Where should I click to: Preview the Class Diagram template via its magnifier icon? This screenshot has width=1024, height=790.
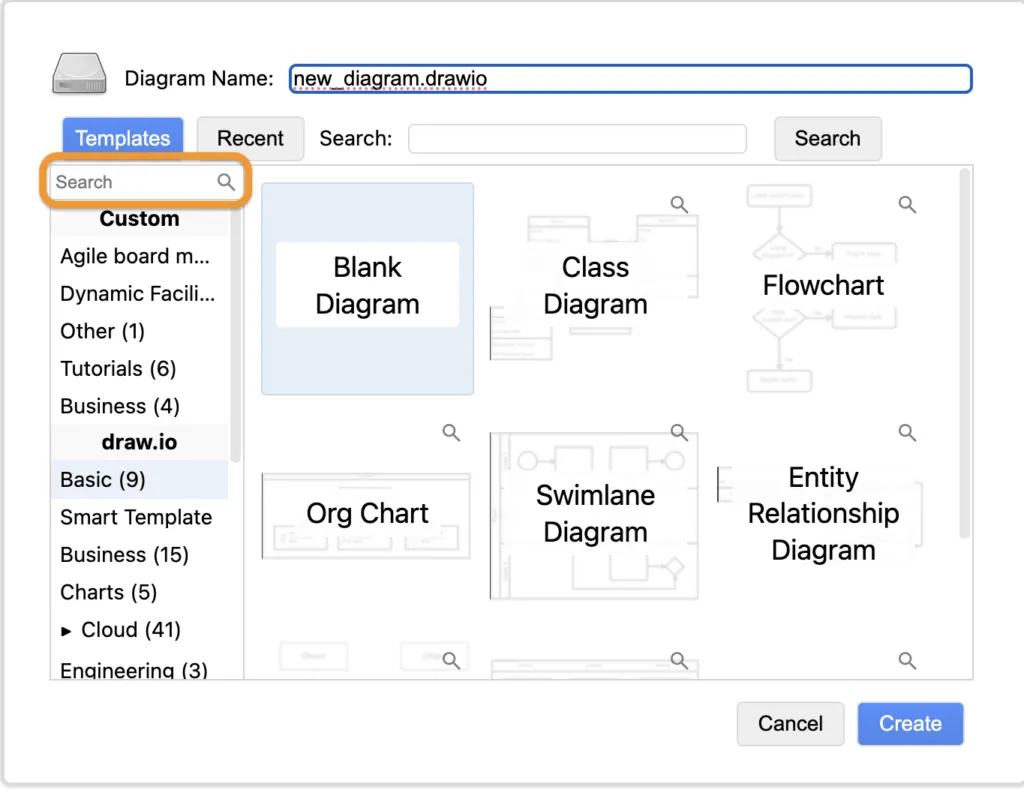(x=679, y=204)
